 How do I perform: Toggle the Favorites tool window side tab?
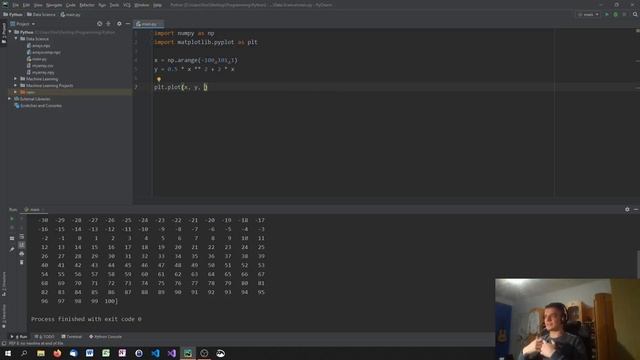pyautogui.click(x=4, y=316)
